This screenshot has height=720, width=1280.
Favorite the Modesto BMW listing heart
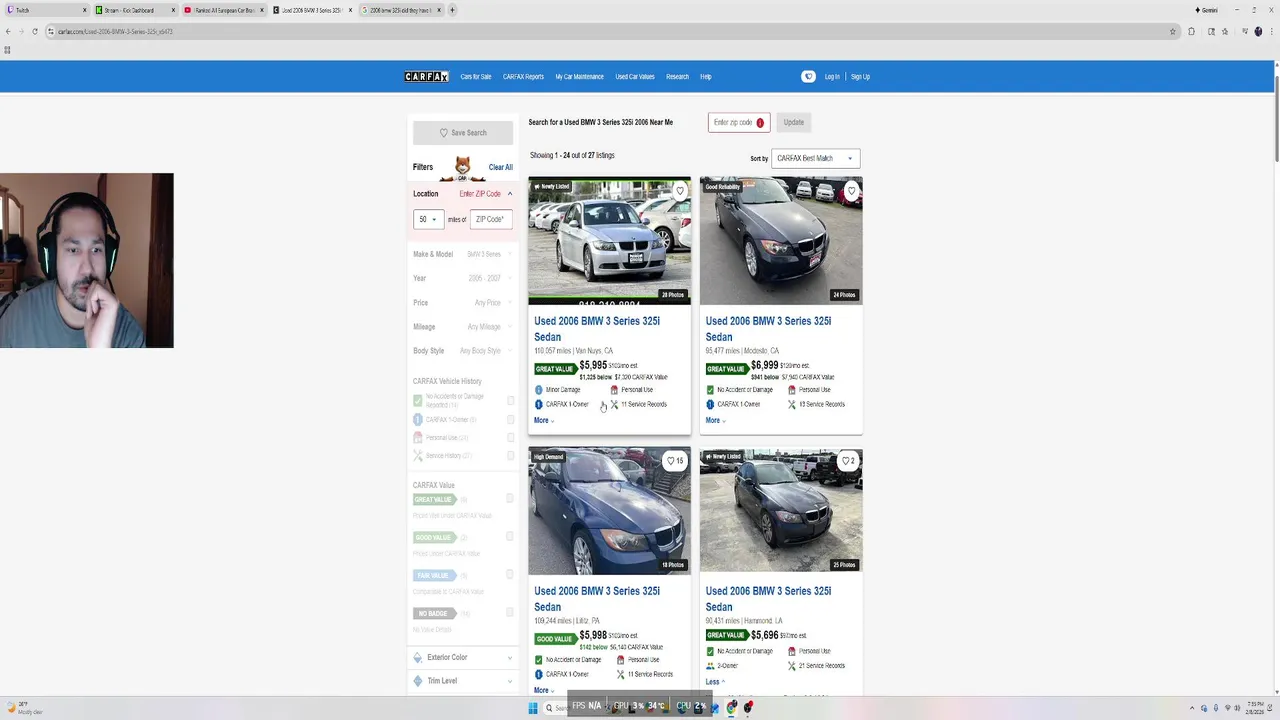[x=852, y=191]
